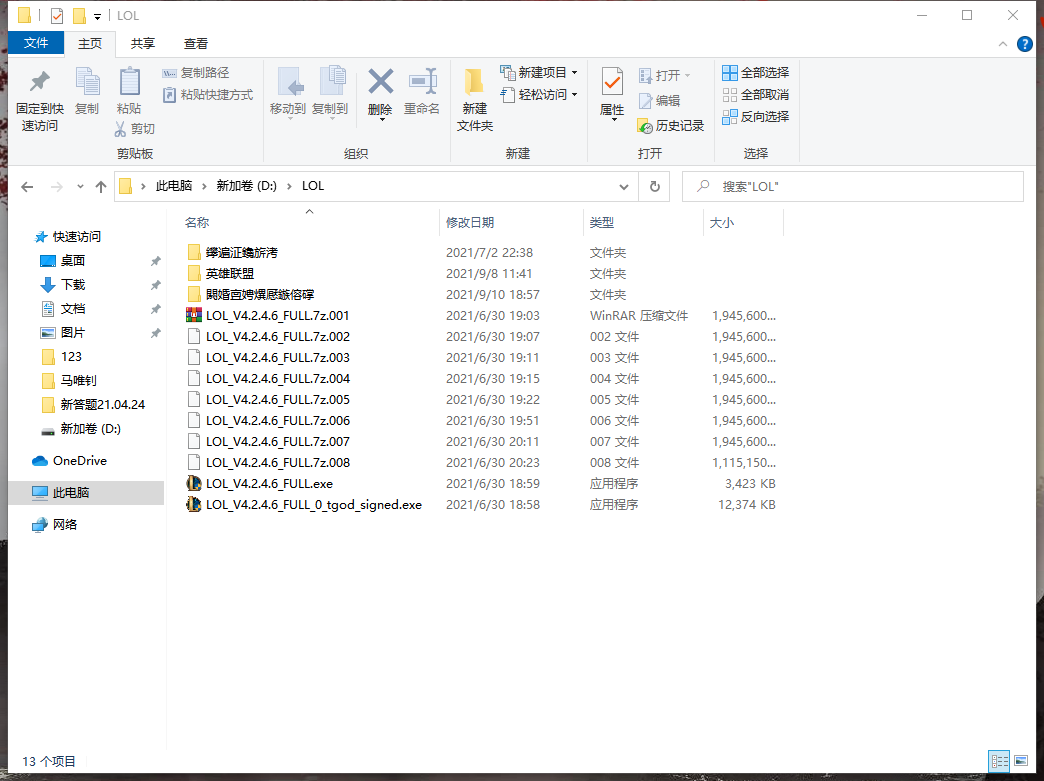Refresh the LOL folder view
The height and width of the screenshot is (781, 1044).
654,186
